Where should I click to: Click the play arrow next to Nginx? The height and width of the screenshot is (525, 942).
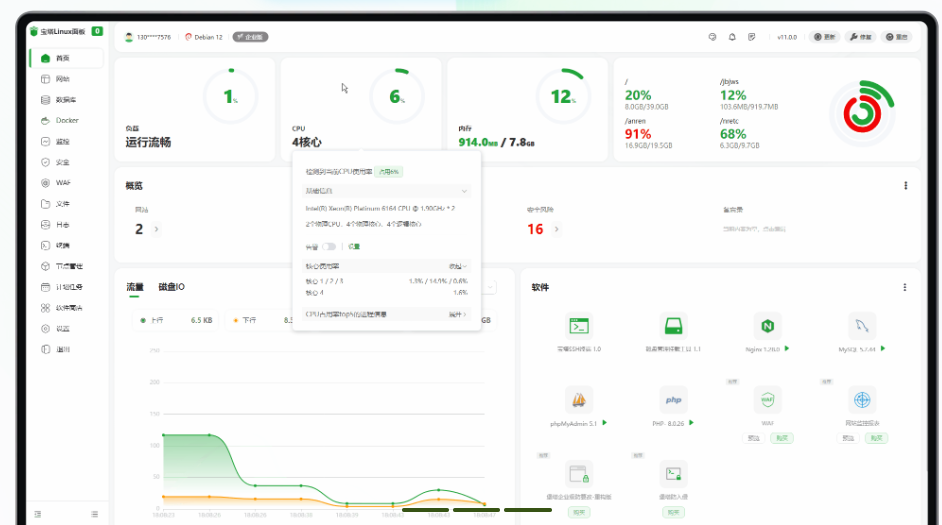(787, 348)
